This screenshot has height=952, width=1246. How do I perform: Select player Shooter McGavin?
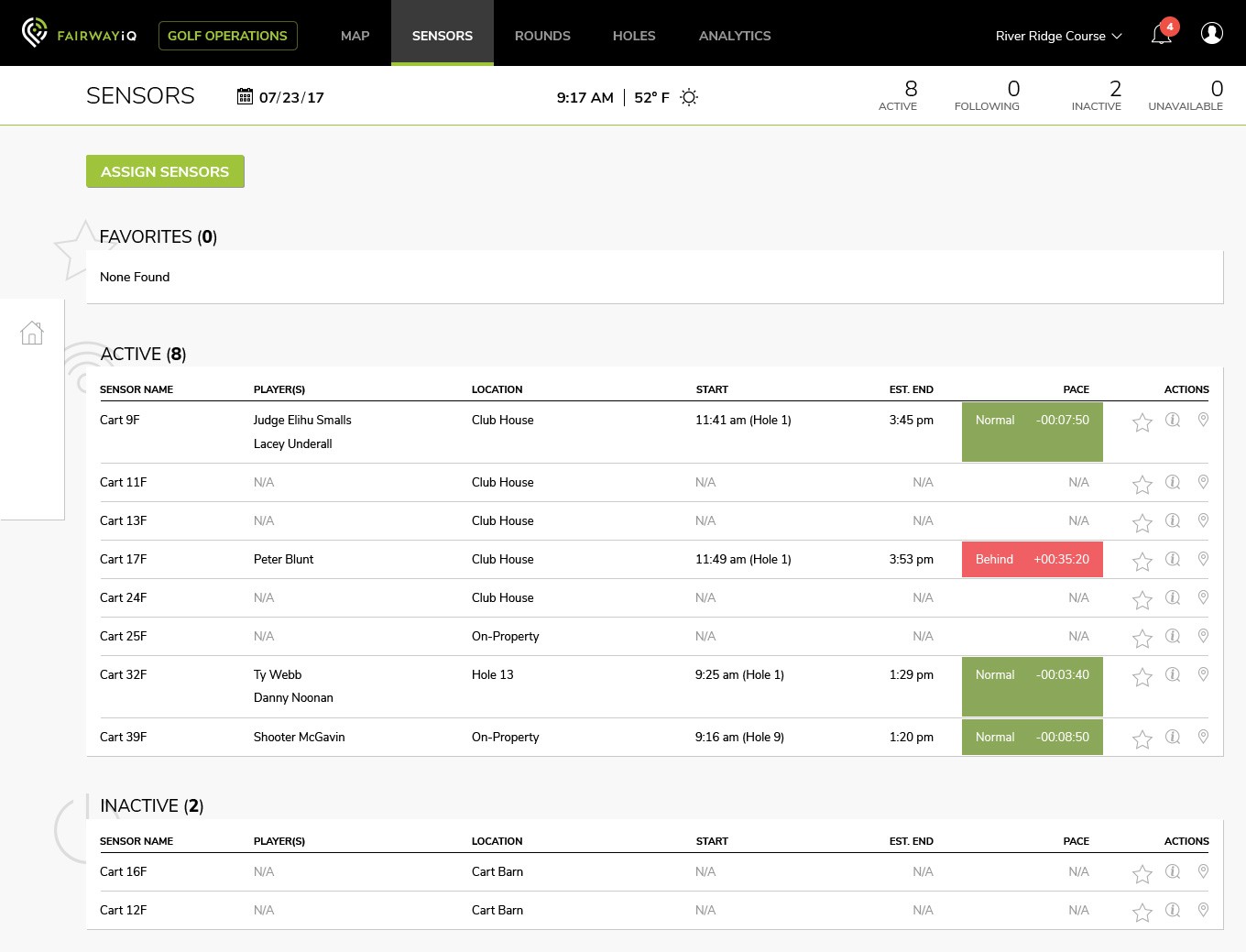click(300, 737)
